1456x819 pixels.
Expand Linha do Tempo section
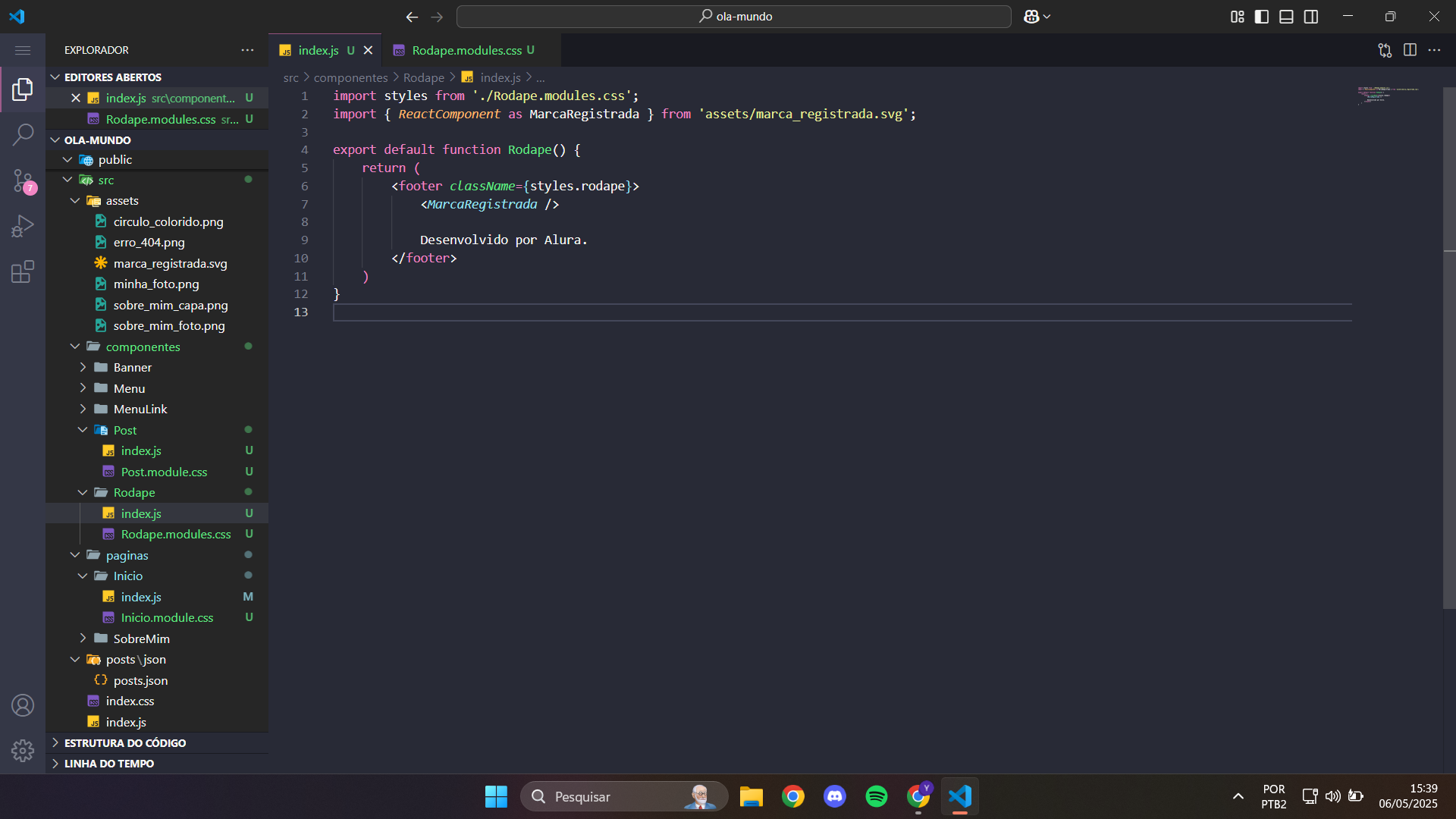point(157,764)
